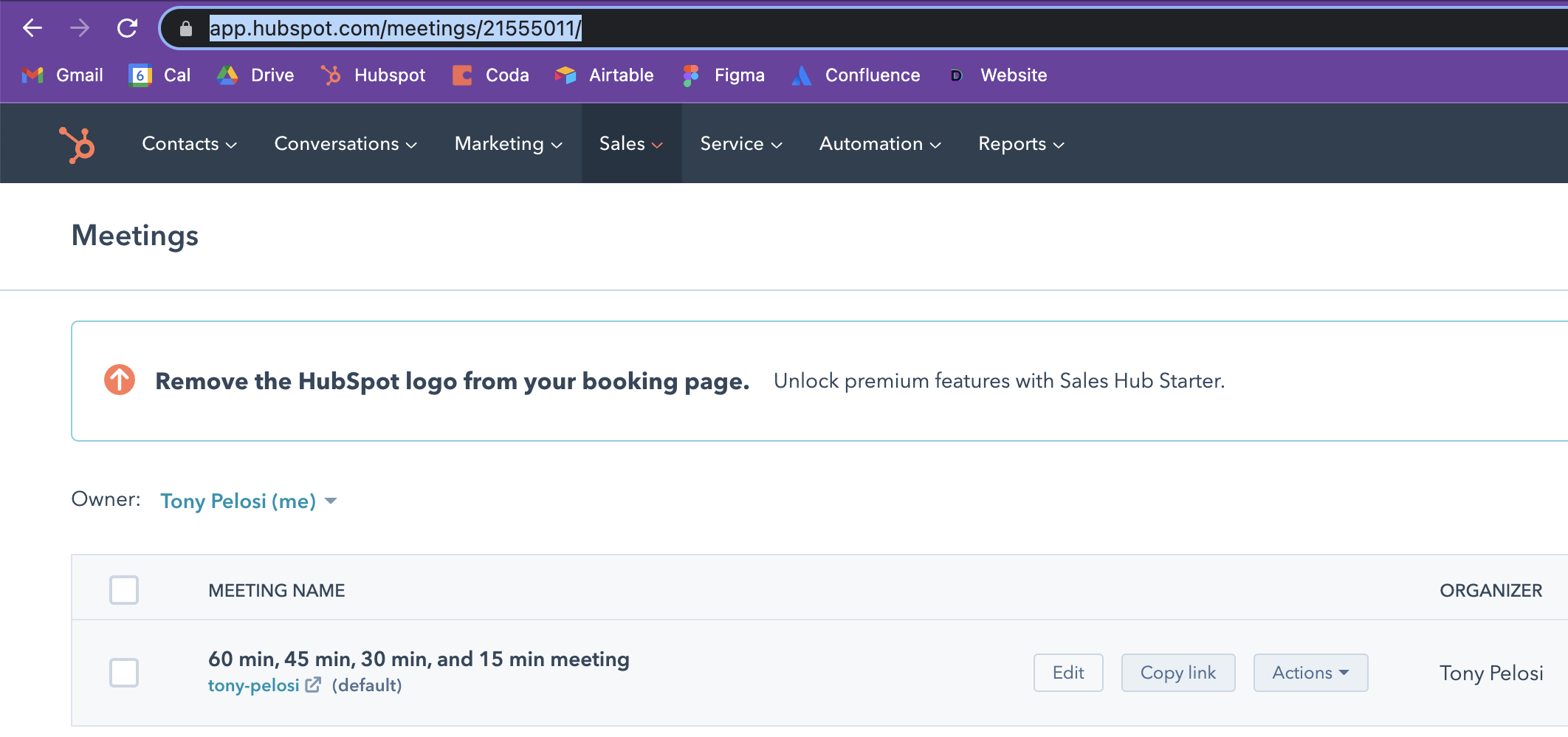Click the HubSpot sprocket logo in navbar
This screenshot has height=737, width=1568.
click(x=77, y=145)
